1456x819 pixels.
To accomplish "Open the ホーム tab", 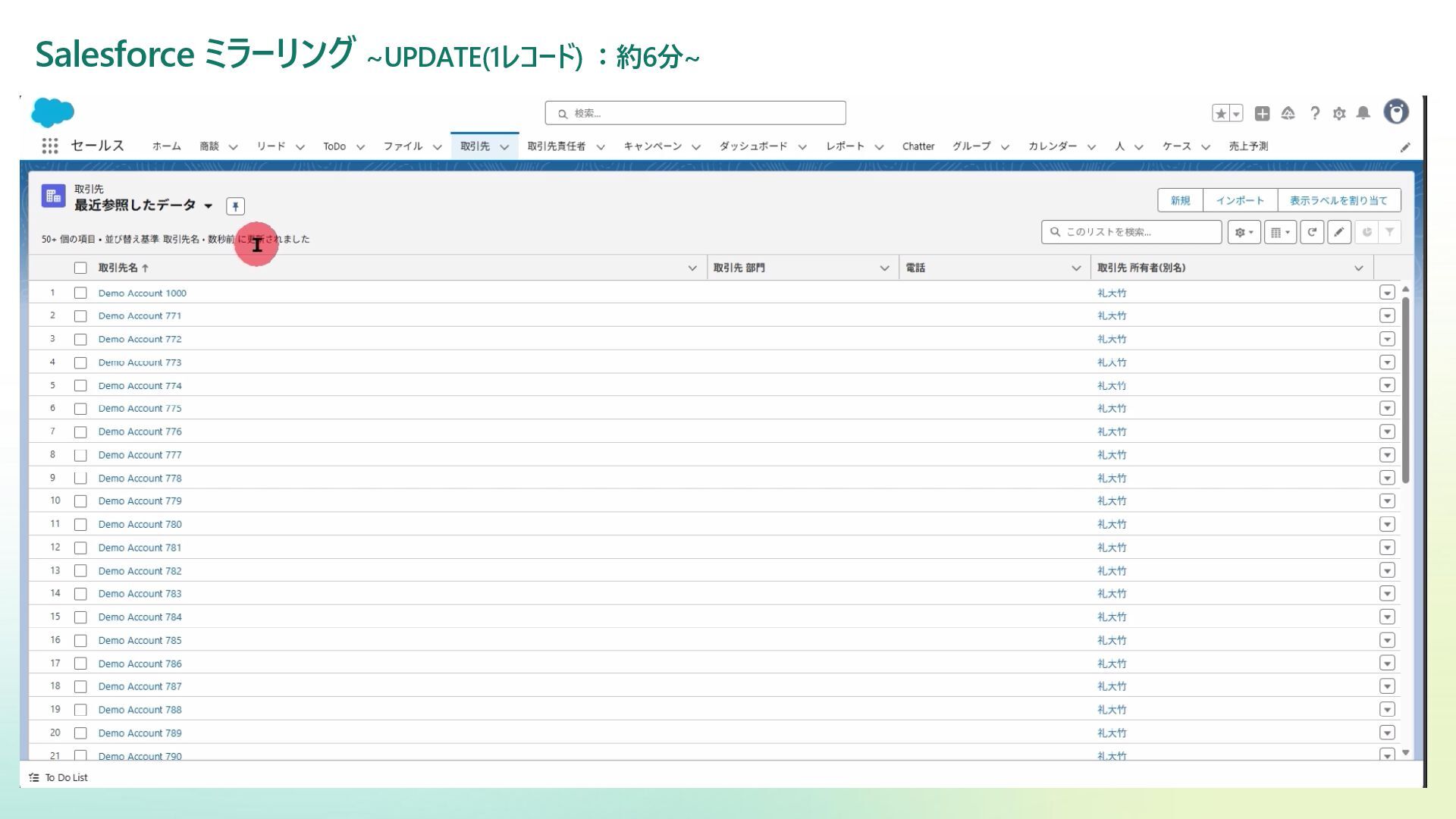I will click(166, 146).
